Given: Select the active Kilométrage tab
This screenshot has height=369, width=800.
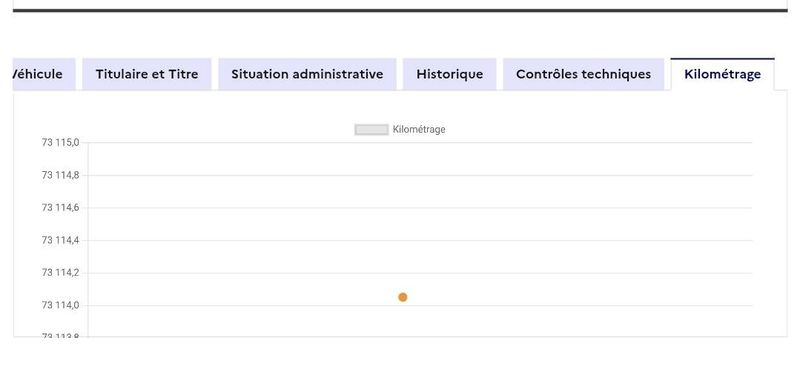Looking at the screenshot, I should (x=722, y=74).
